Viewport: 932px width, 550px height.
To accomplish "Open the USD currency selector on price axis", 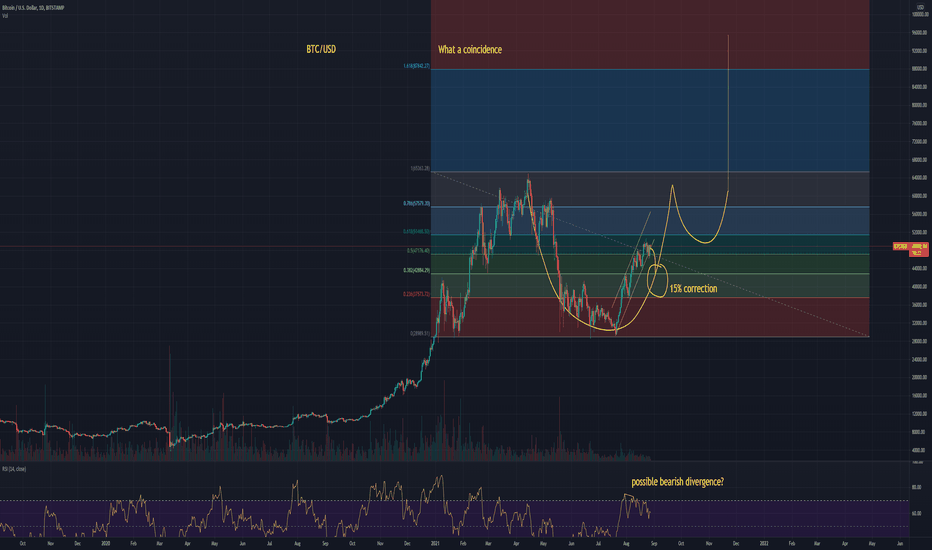I will point(921,7).
